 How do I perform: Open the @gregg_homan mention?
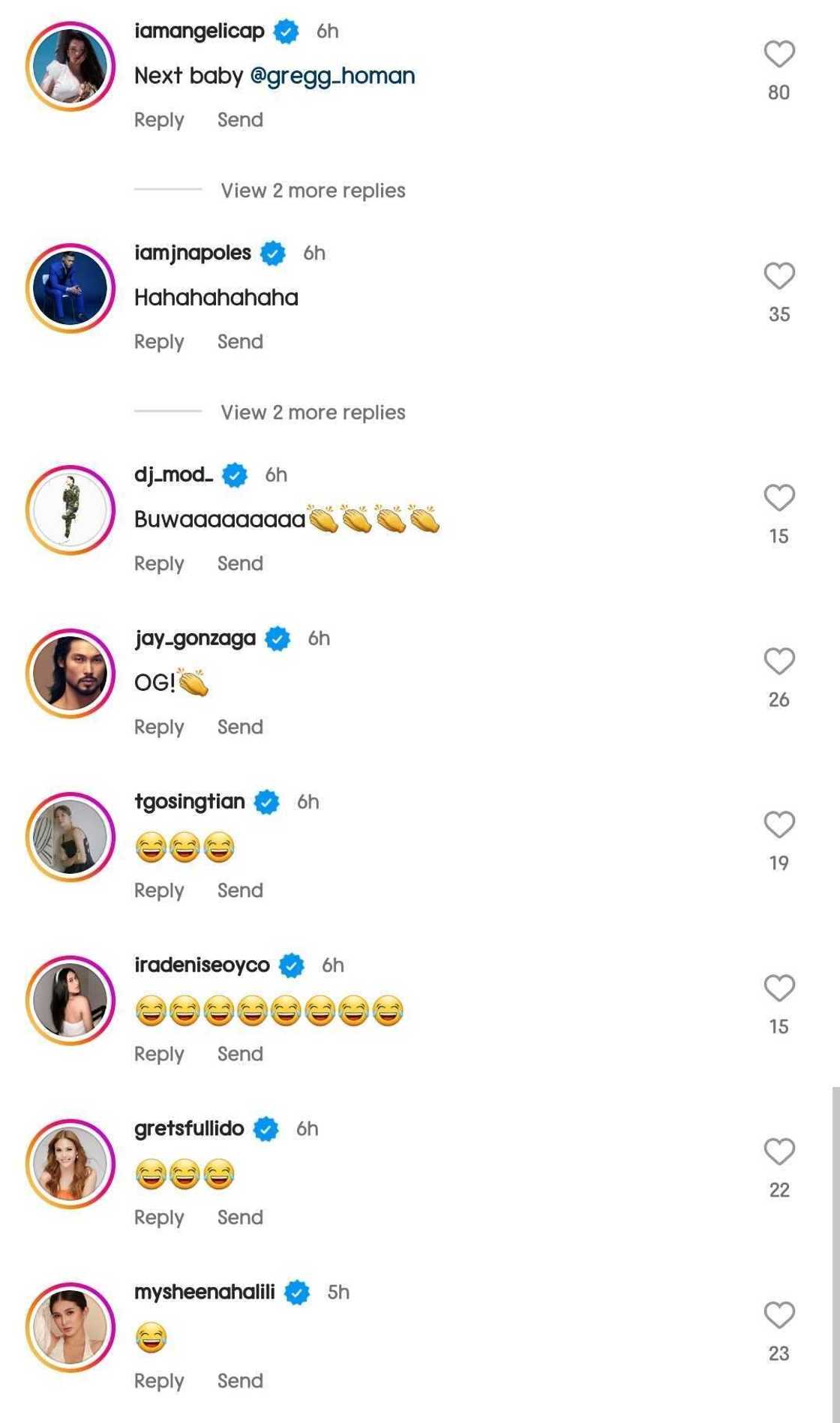point(332,76)
